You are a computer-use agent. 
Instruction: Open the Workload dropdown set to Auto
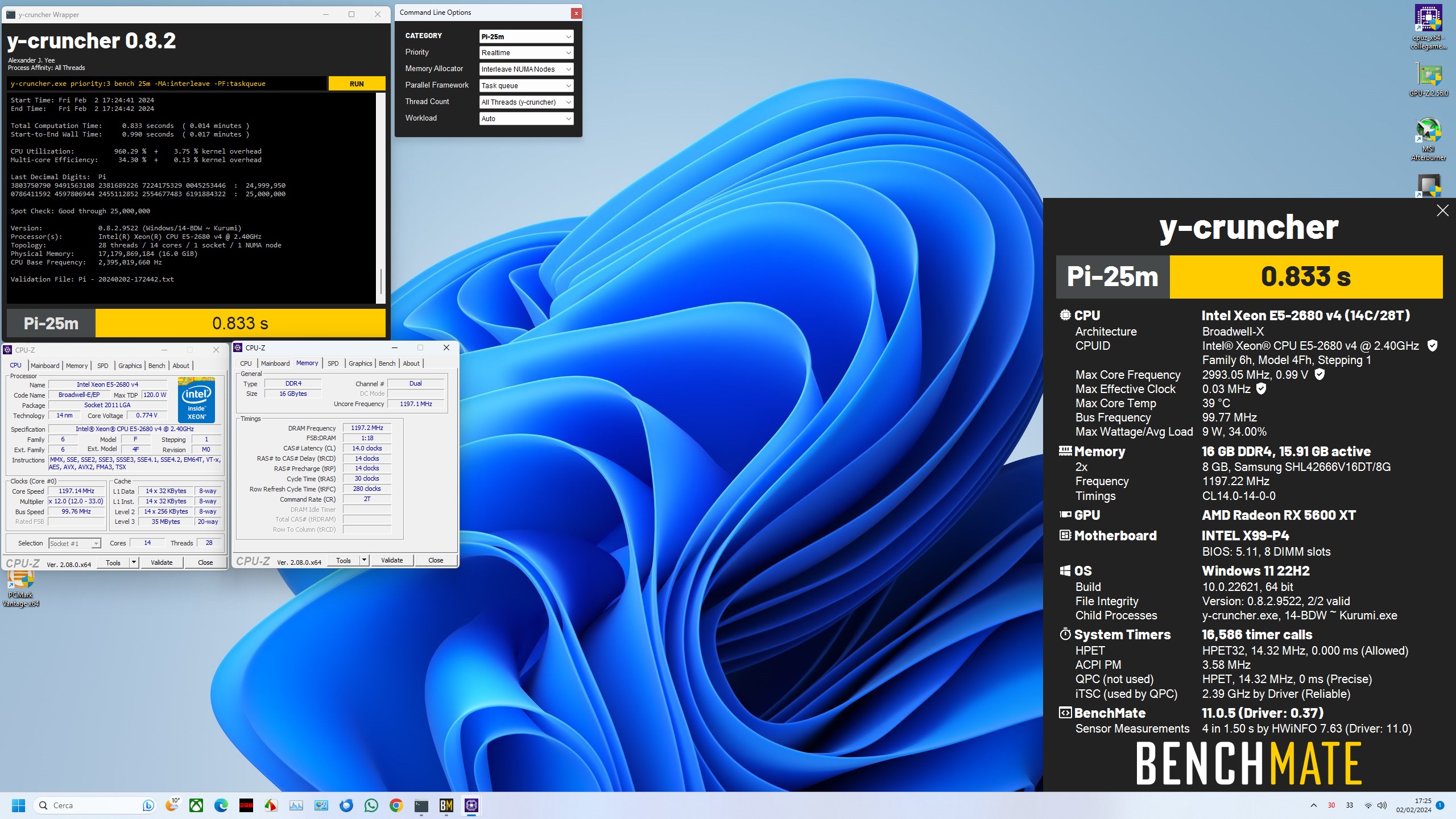pos(526,118)
